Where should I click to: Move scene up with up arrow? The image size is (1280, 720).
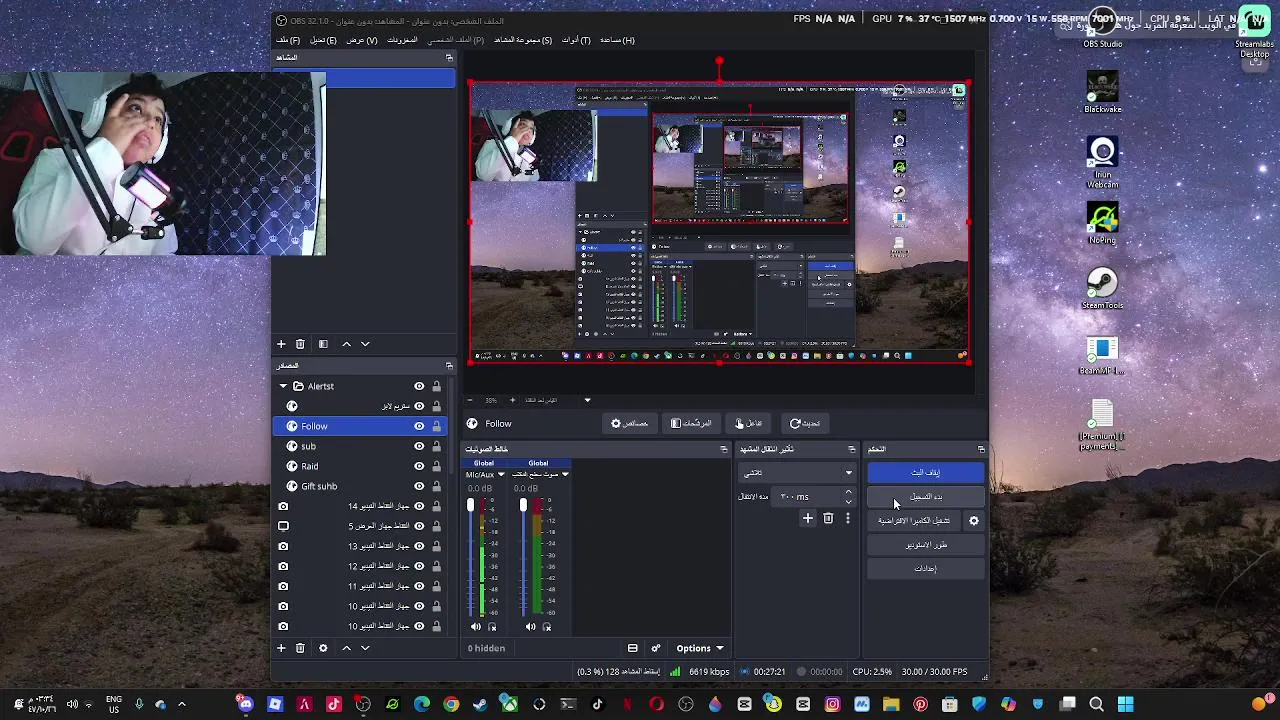(346, 344)
